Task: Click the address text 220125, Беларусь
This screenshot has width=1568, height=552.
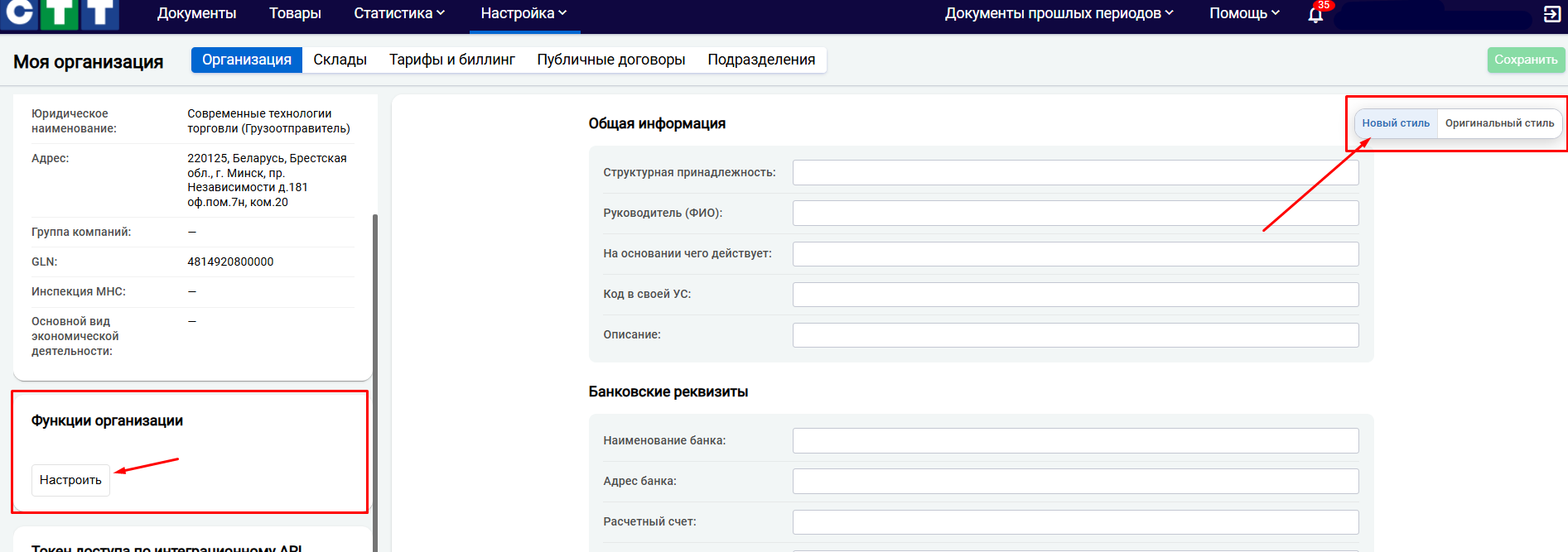Action: (x=267, y=180)
